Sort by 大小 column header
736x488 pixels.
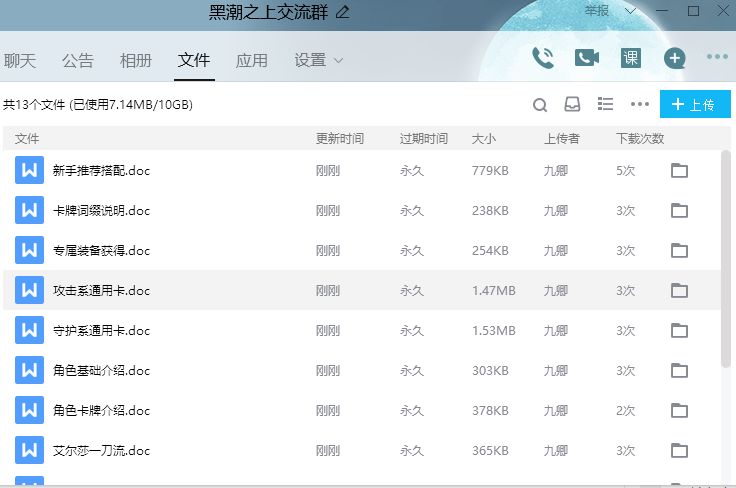(484, 138)
